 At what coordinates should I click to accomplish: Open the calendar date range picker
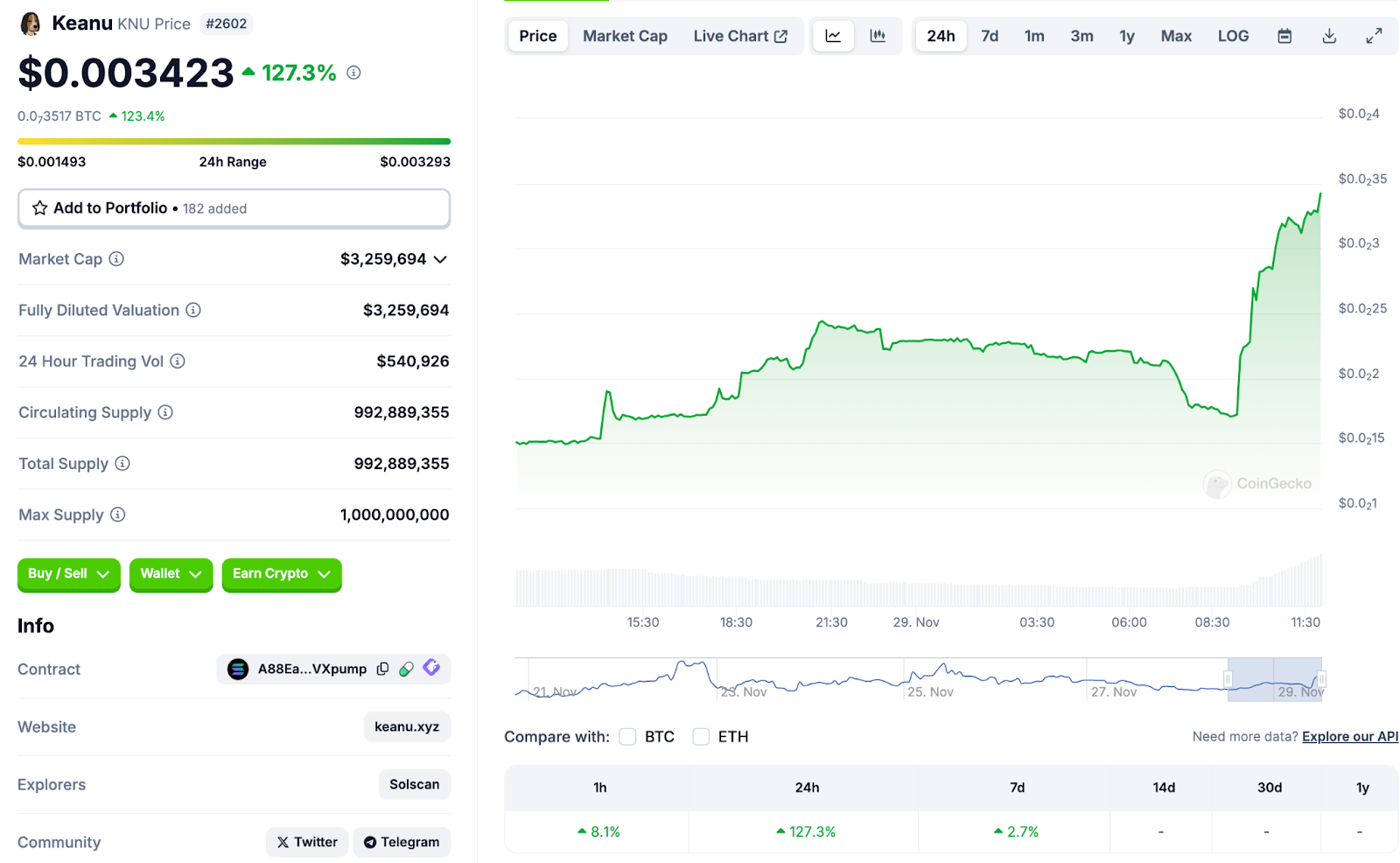(1284, 36)
